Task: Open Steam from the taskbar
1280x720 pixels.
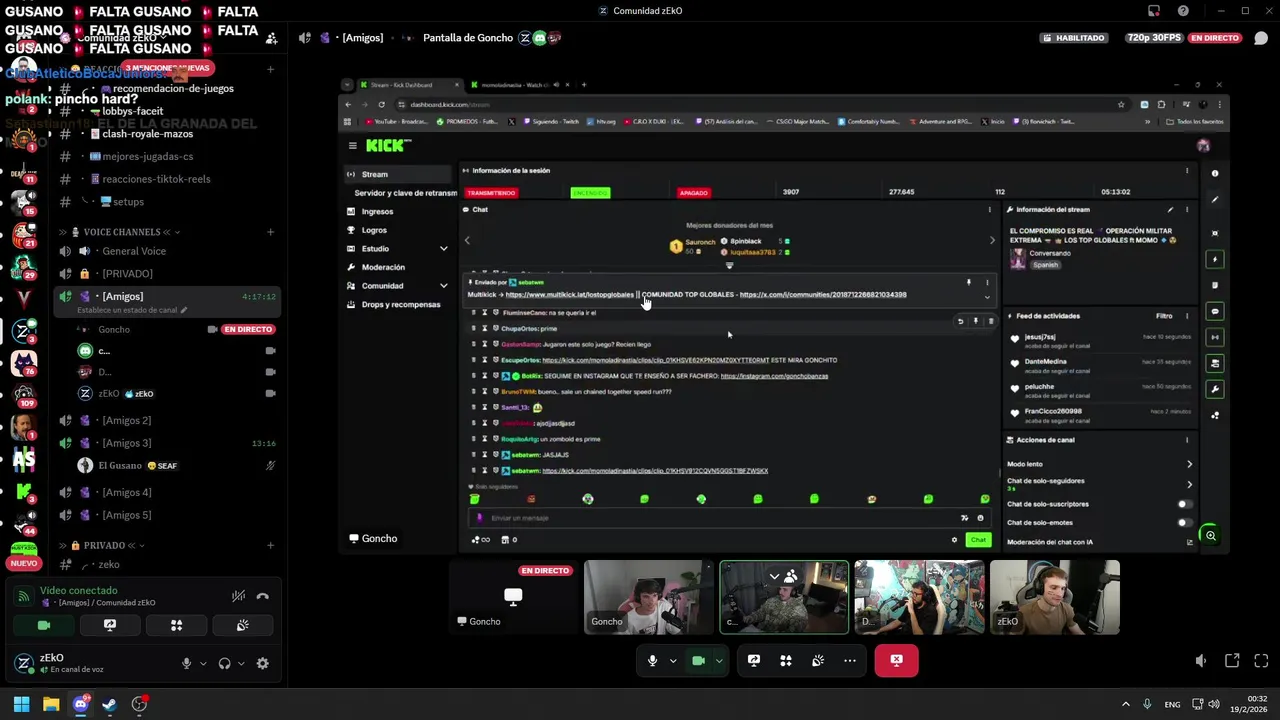Action: coord(109,704)
